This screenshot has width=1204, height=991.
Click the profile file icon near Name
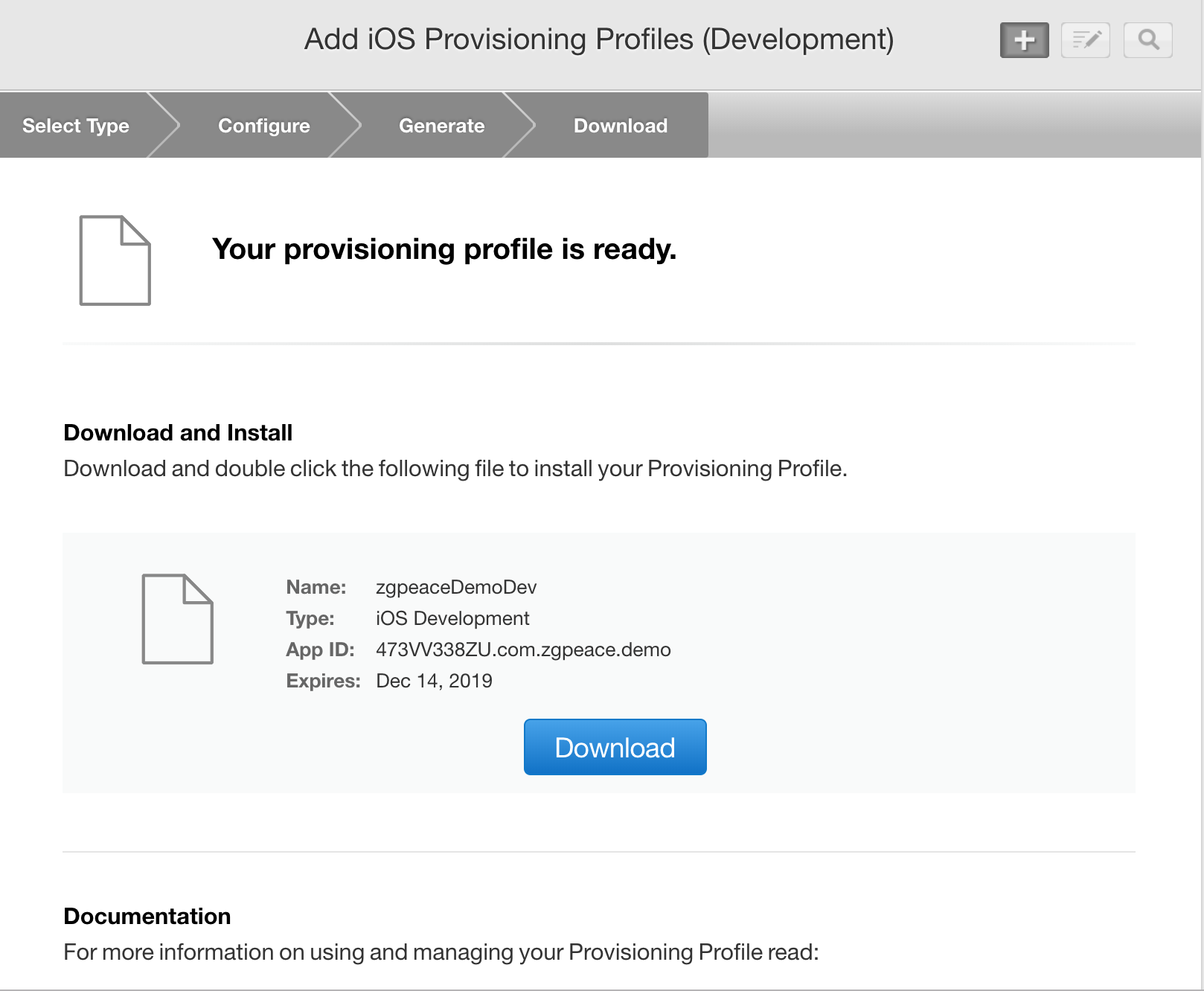point(177,619)
